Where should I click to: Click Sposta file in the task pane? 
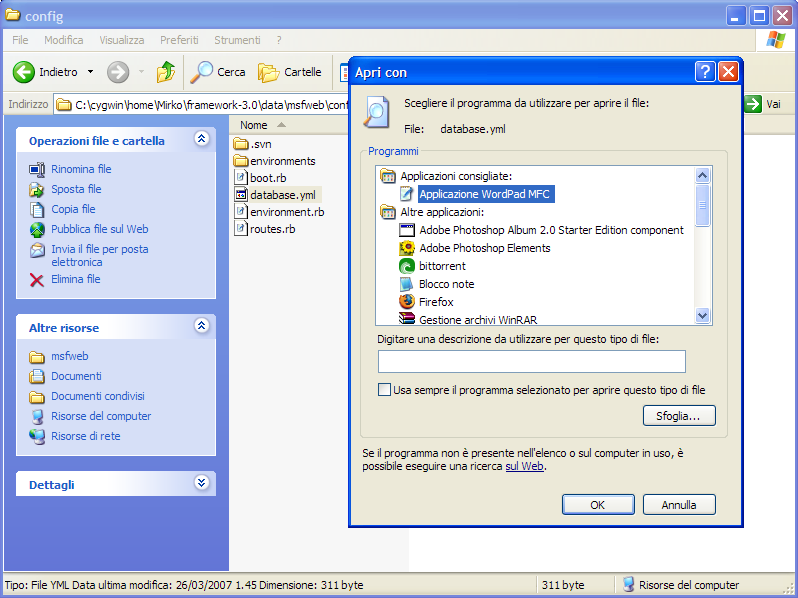[x=76, y=189]
